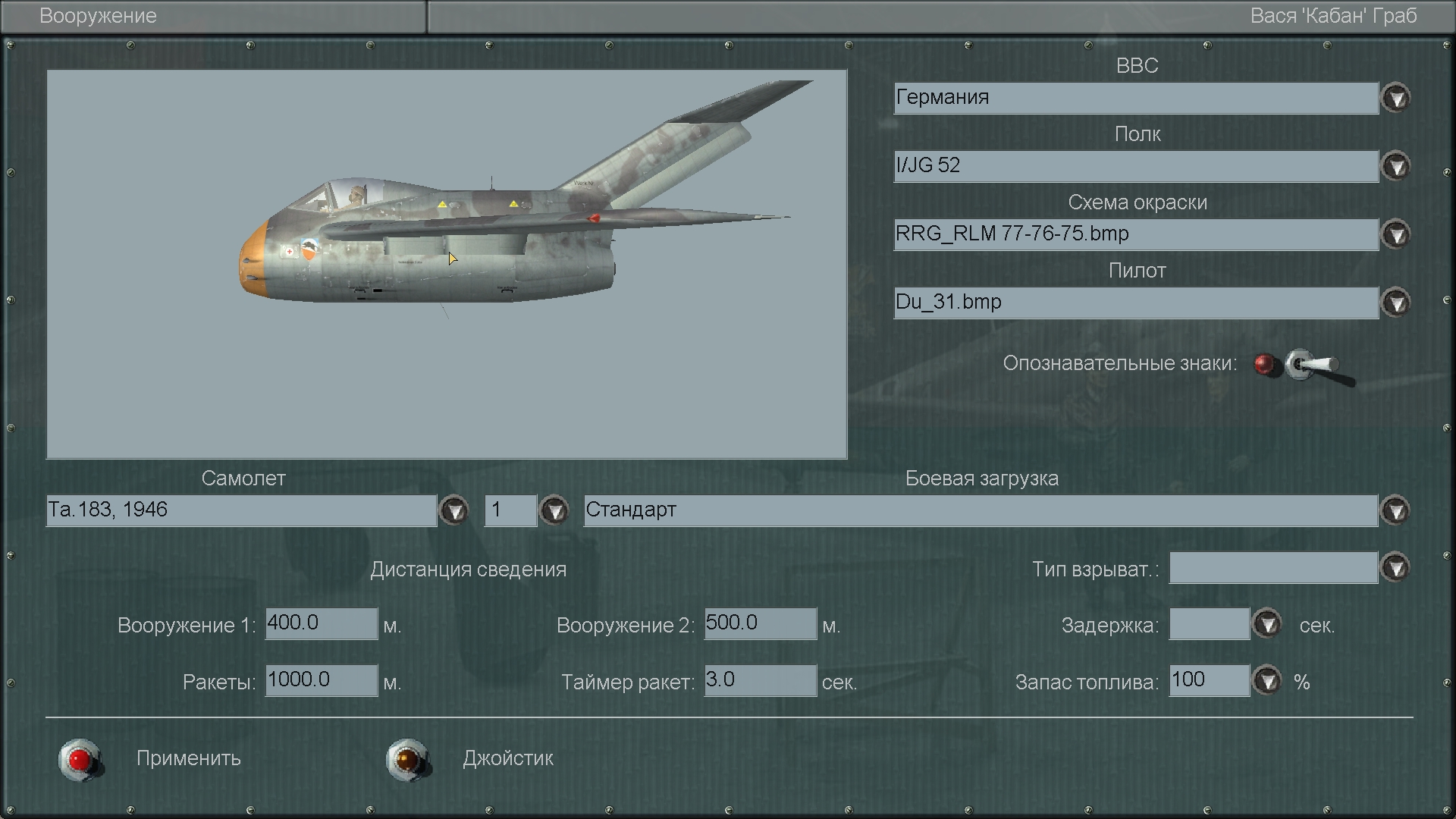Open the Боевая загрузка dropdown arrow
Viewport: 1456px width, 819px height.
[1396, 510]
